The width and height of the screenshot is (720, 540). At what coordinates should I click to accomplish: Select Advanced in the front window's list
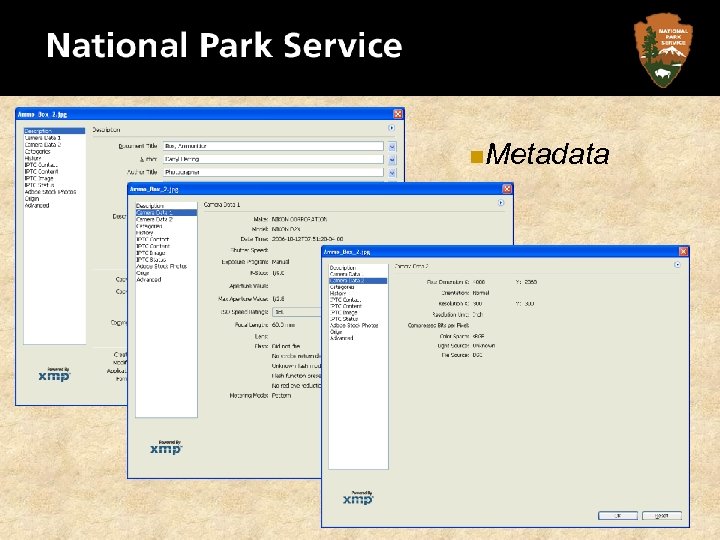point(342,338)
